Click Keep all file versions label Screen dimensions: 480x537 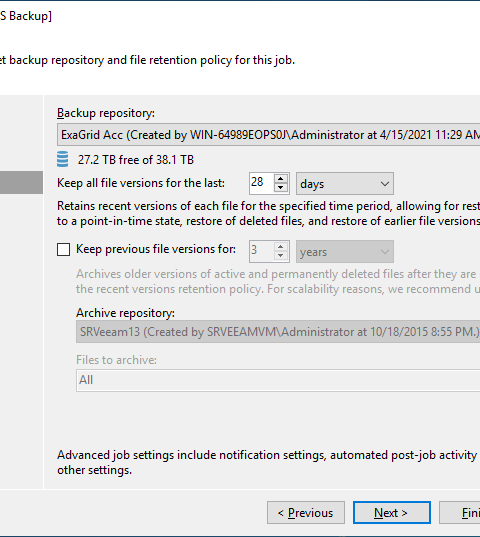pos(141,183)
